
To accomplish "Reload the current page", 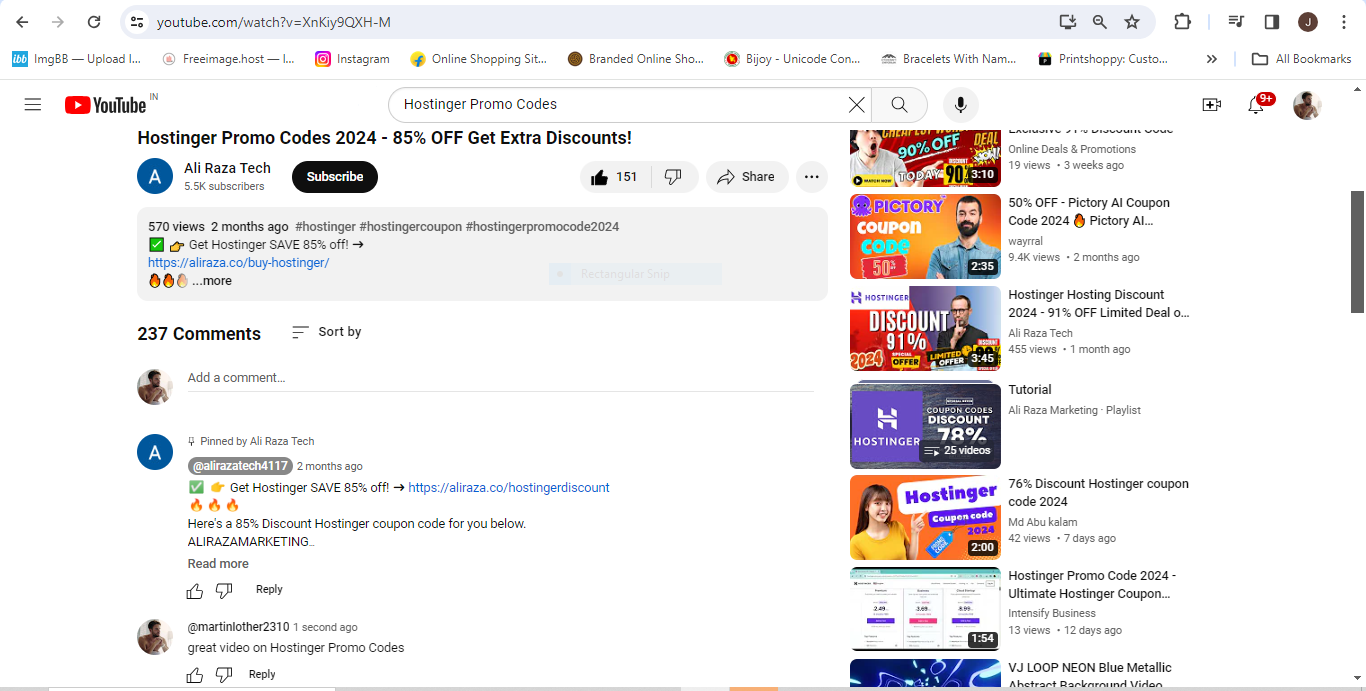I will click(94, 22).
